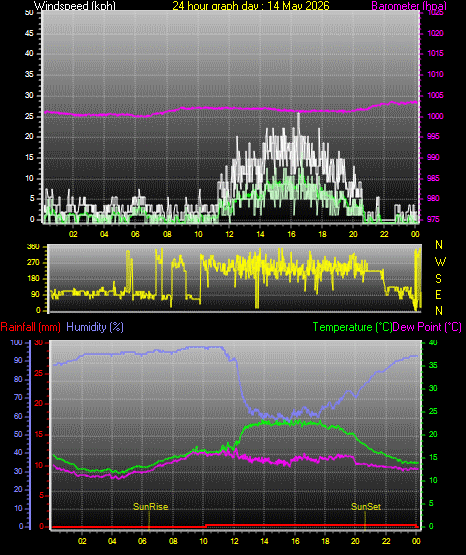Click green '15' on the temperature axis
The width and height of the screenshot is (466, 555).
point(433,457)
